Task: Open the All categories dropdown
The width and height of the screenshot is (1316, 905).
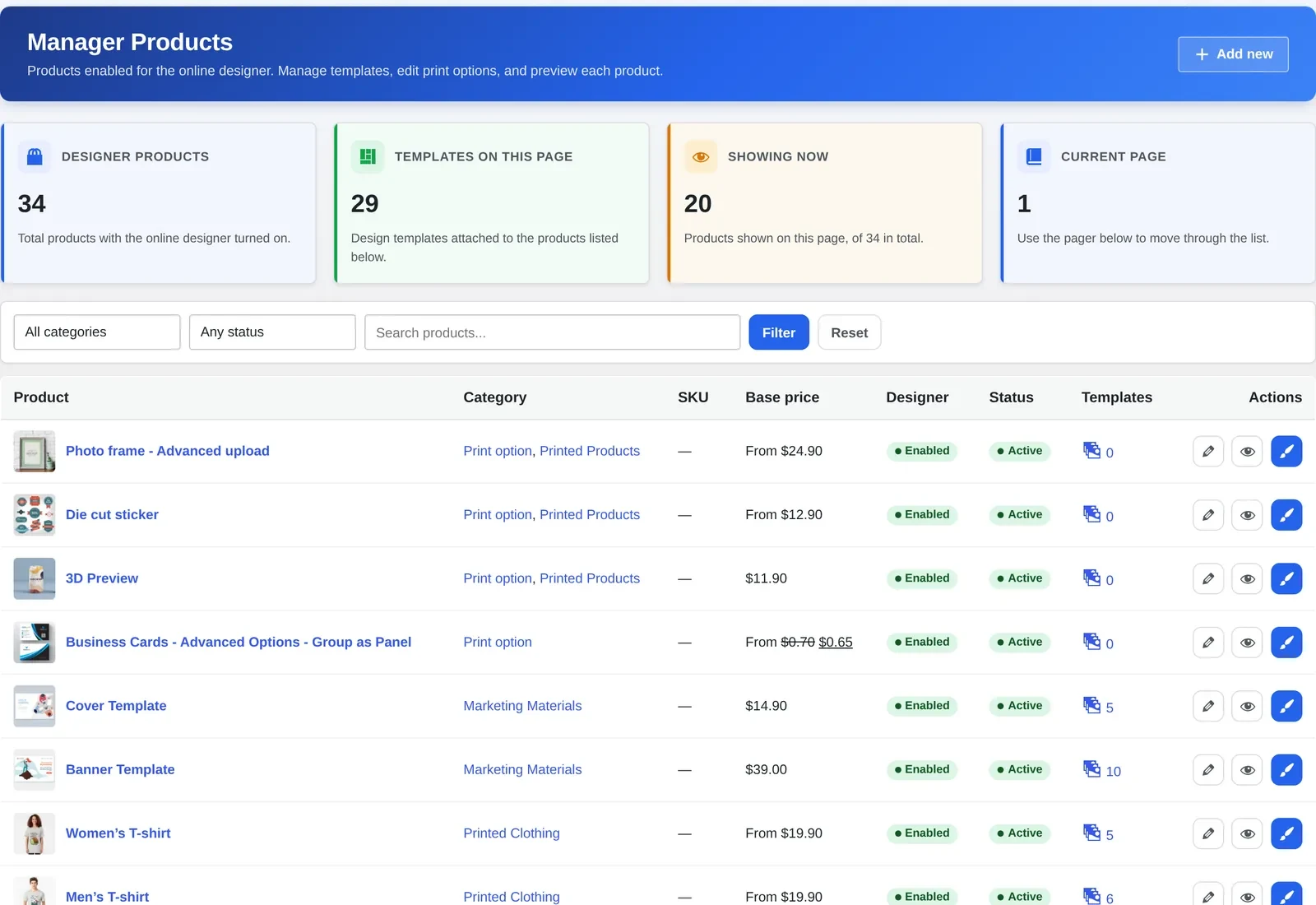Action: (x=97, y=332)
